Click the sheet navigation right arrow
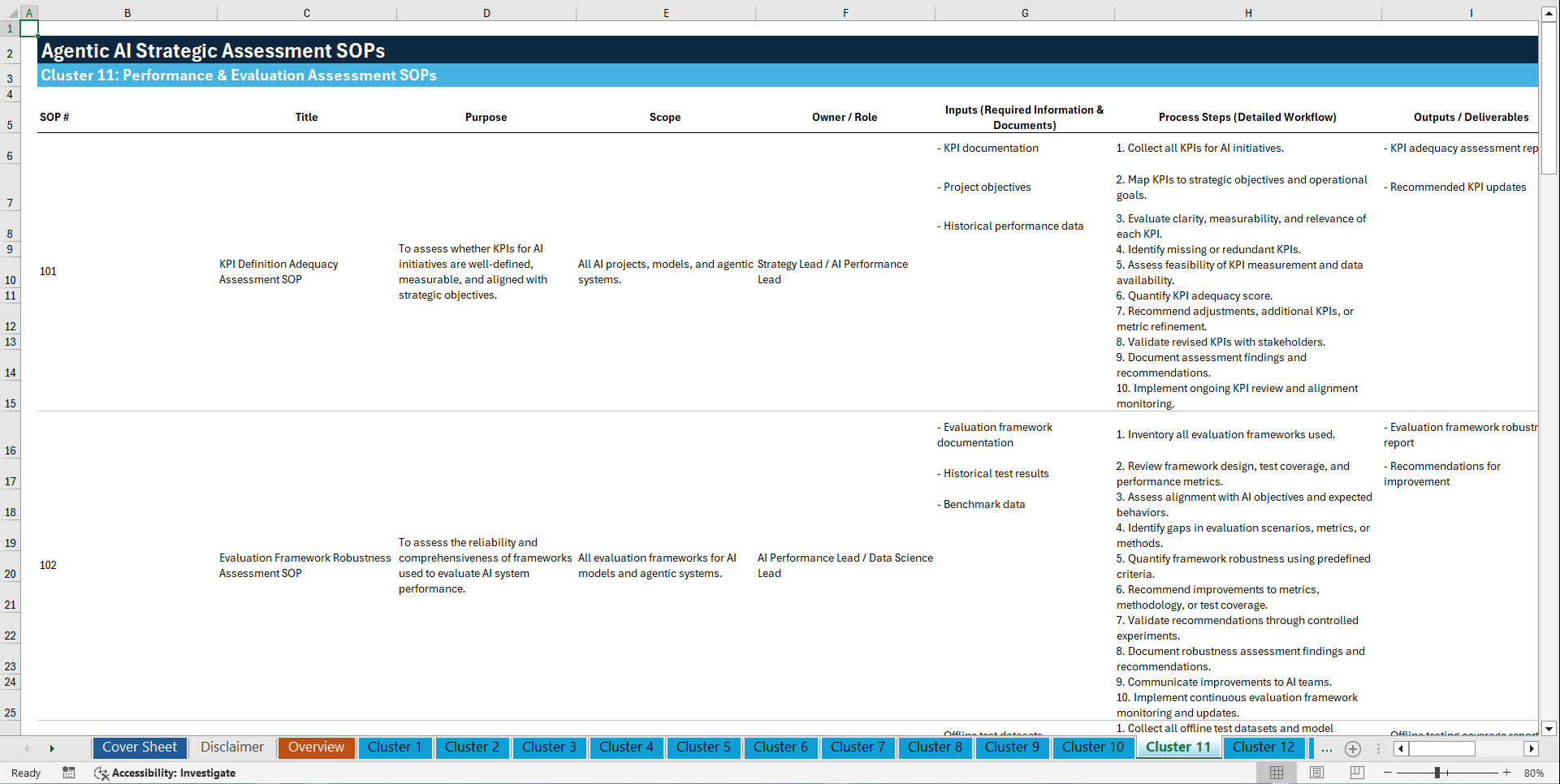 click(52, 747)
